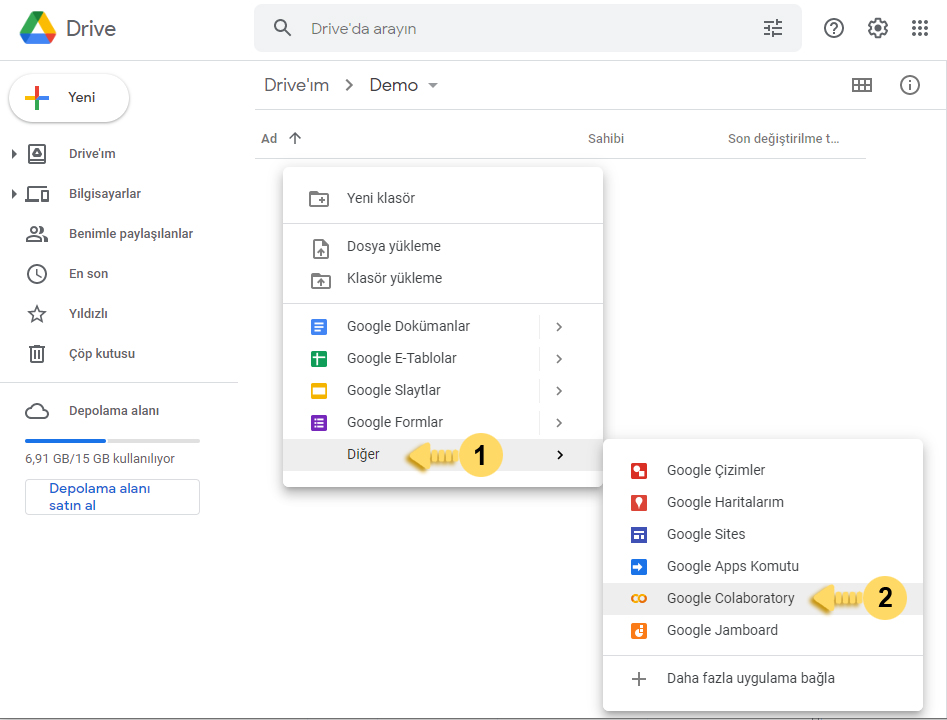Viewport: 947px width, 720px height.
Task: Expand Google E-Tablolar submenu arrow
Action: 559,359
